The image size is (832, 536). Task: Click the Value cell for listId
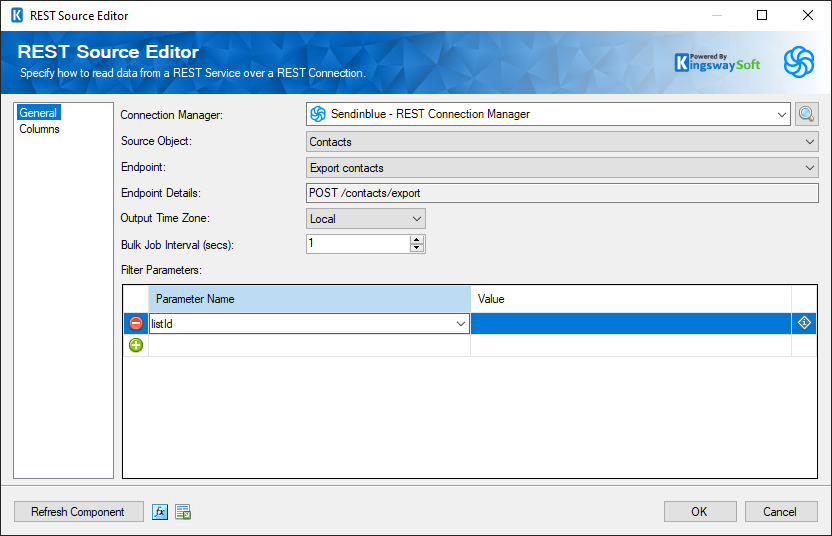tap(630, 323)
